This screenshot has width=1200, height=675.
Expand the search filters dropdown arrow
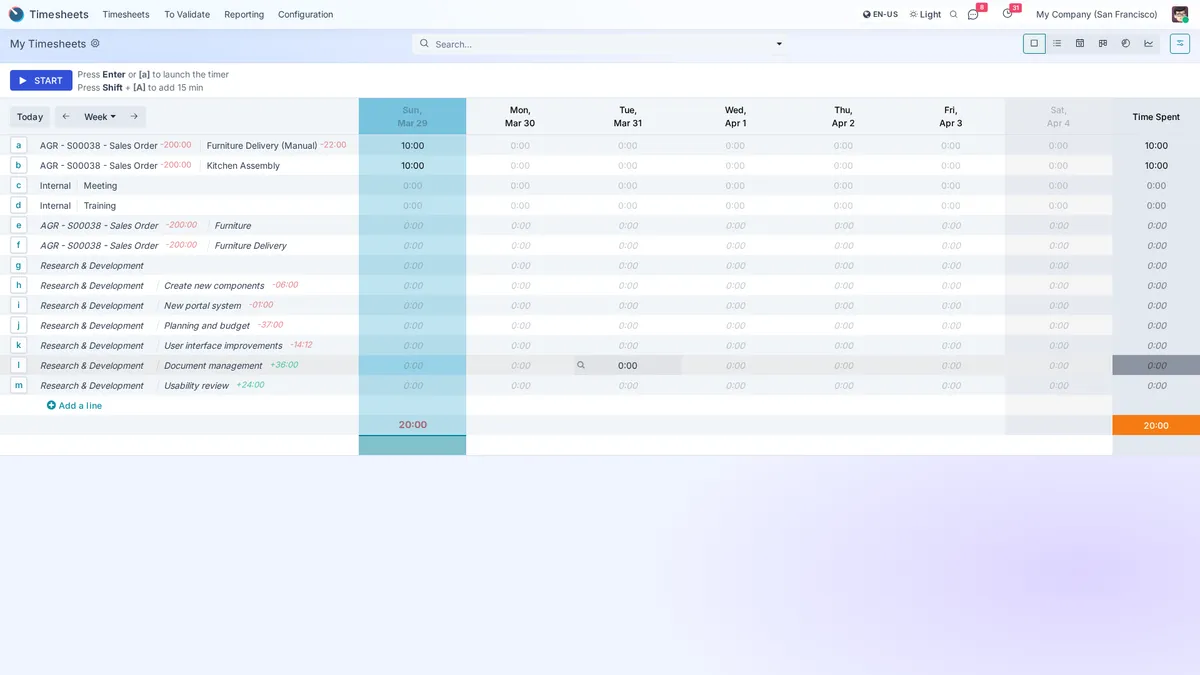click(779, 43)
